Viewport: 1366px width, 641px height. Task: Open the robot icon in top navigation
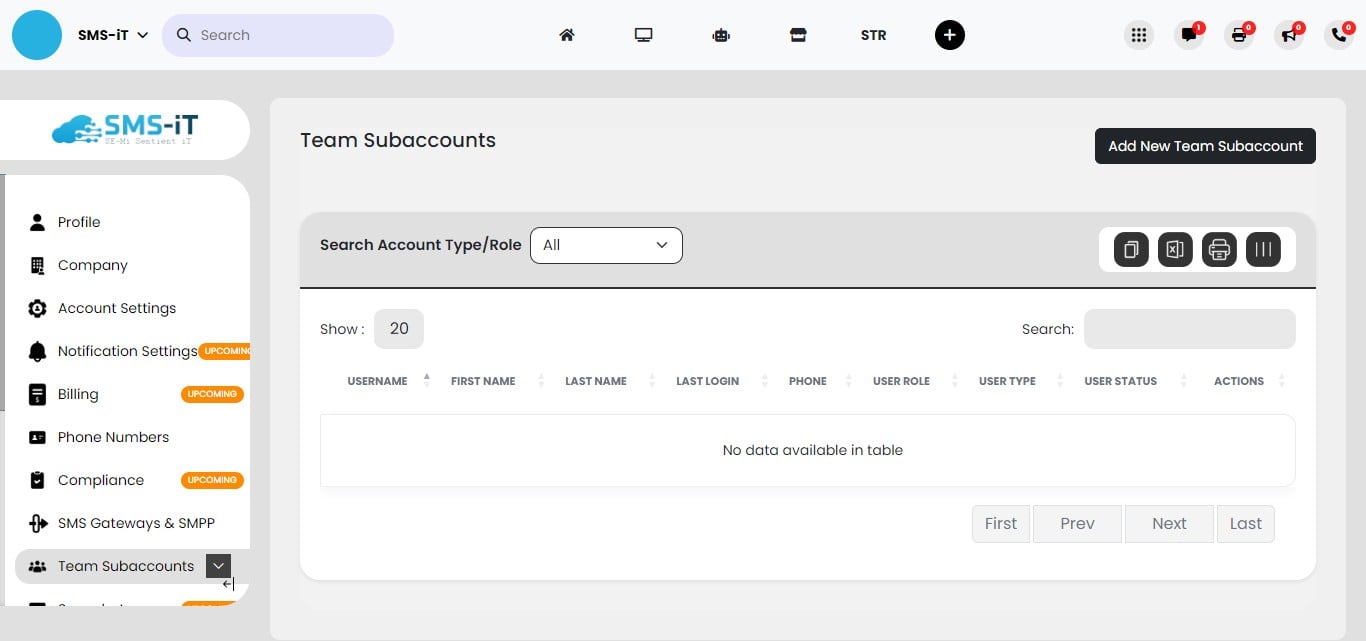(x=721, y=35)
